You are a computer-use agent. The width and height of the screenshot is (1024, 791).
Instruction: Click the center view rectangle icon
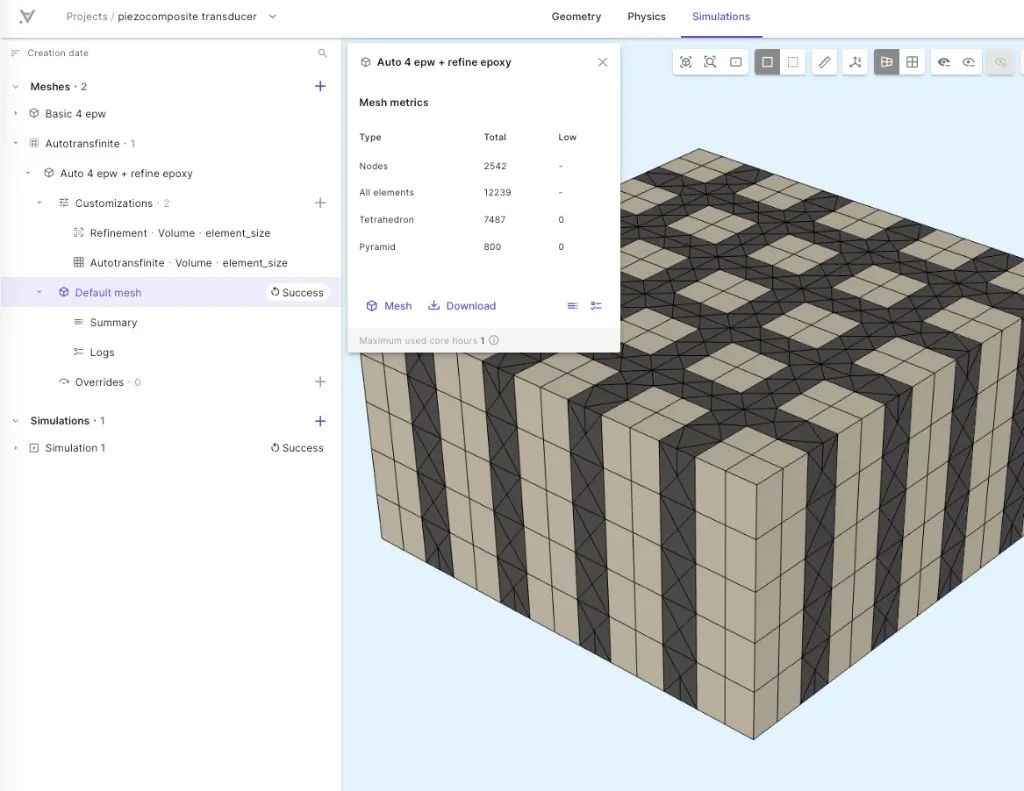pos(735,62)
